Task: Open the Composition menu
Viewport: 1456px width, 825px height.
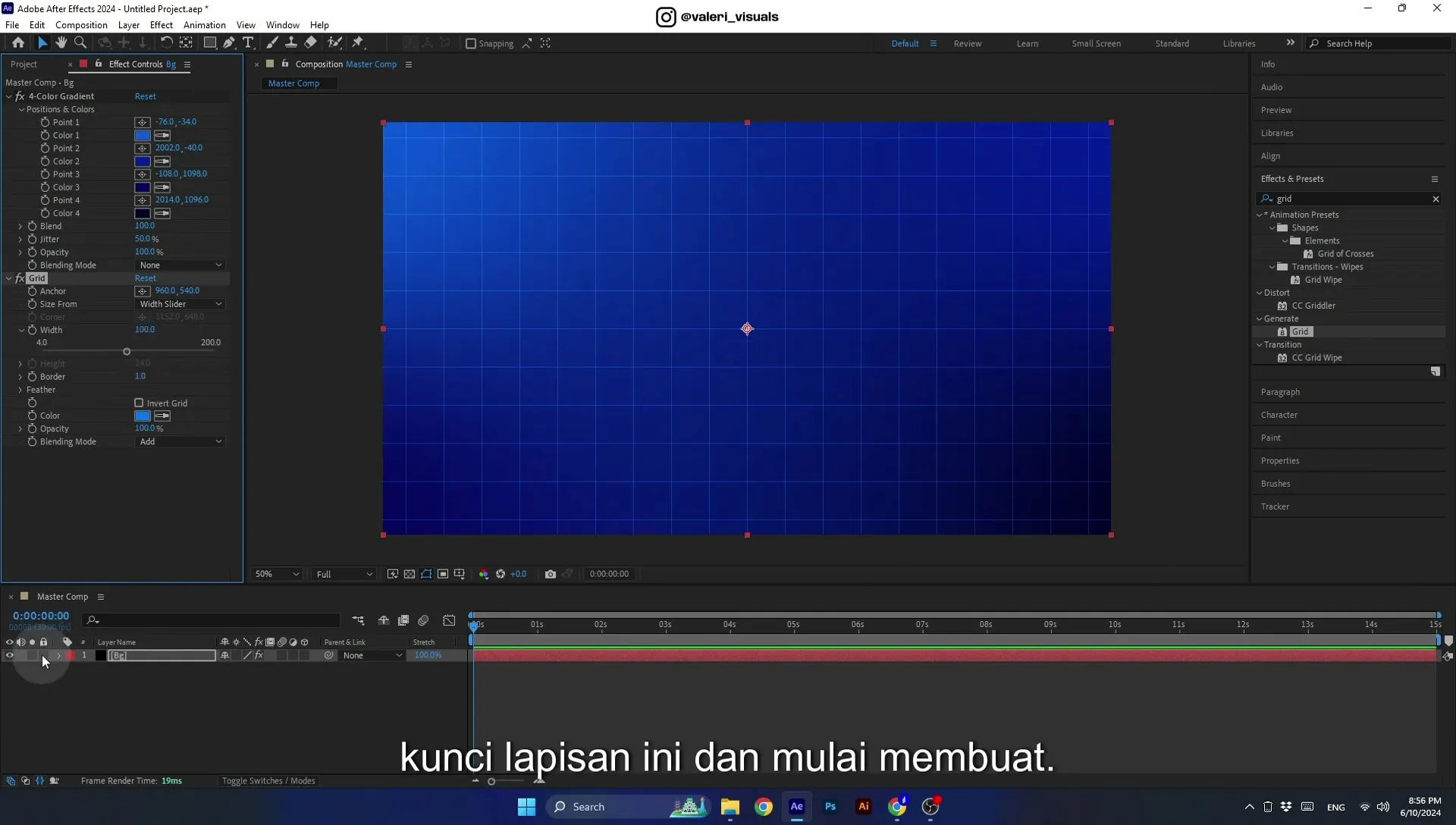Action: coord(81,25)
